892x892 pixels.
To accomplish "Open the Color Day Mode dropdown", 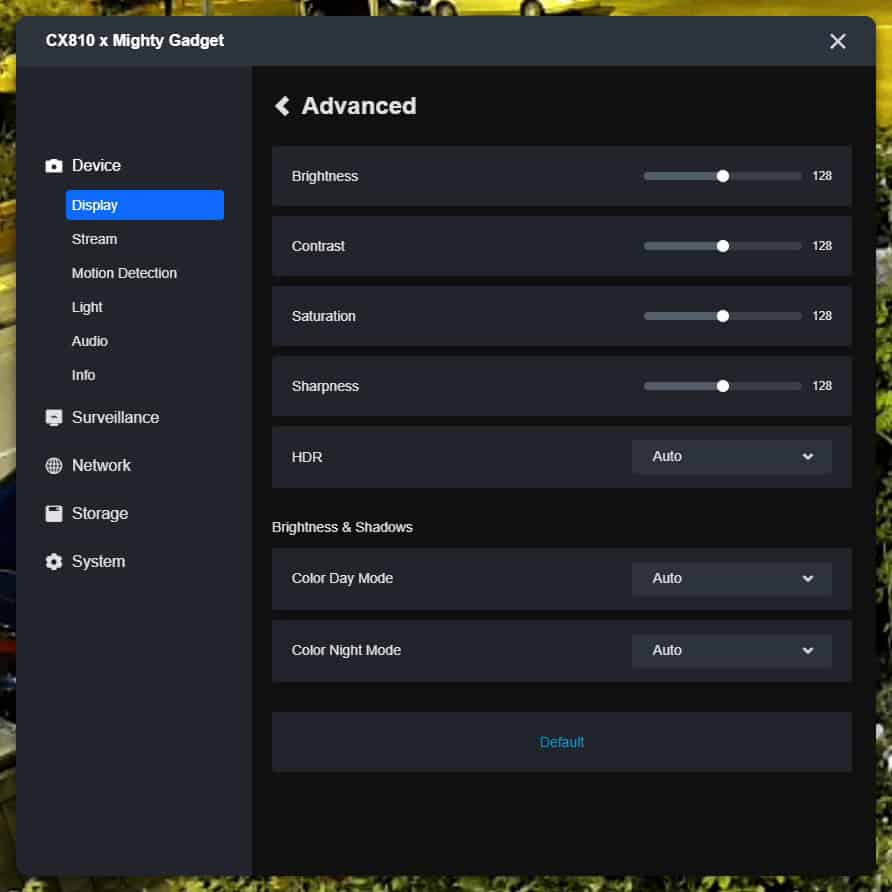I will 731,579.
